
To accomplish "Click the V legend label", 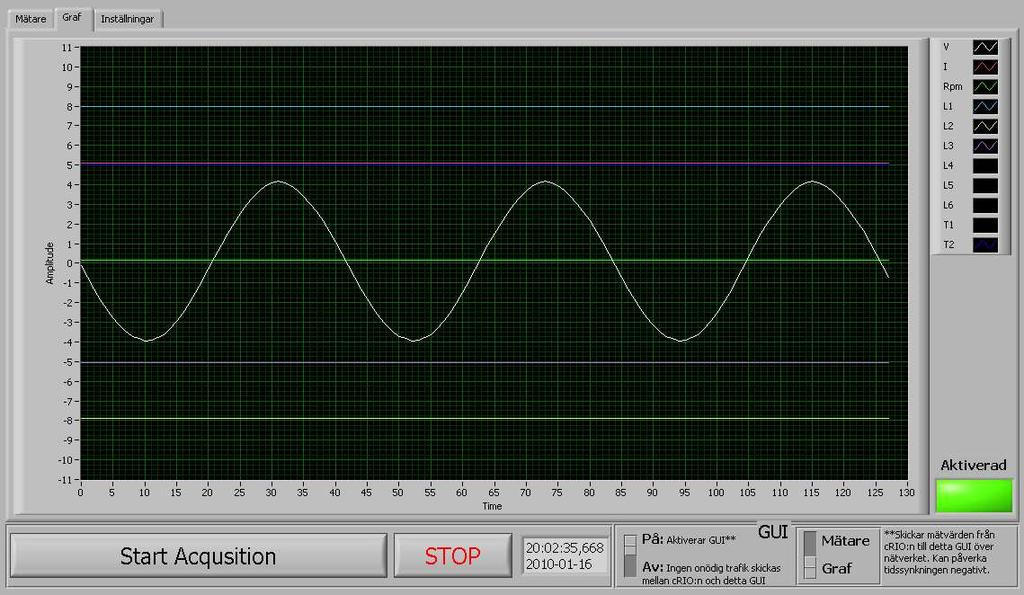I will [946, 47].
